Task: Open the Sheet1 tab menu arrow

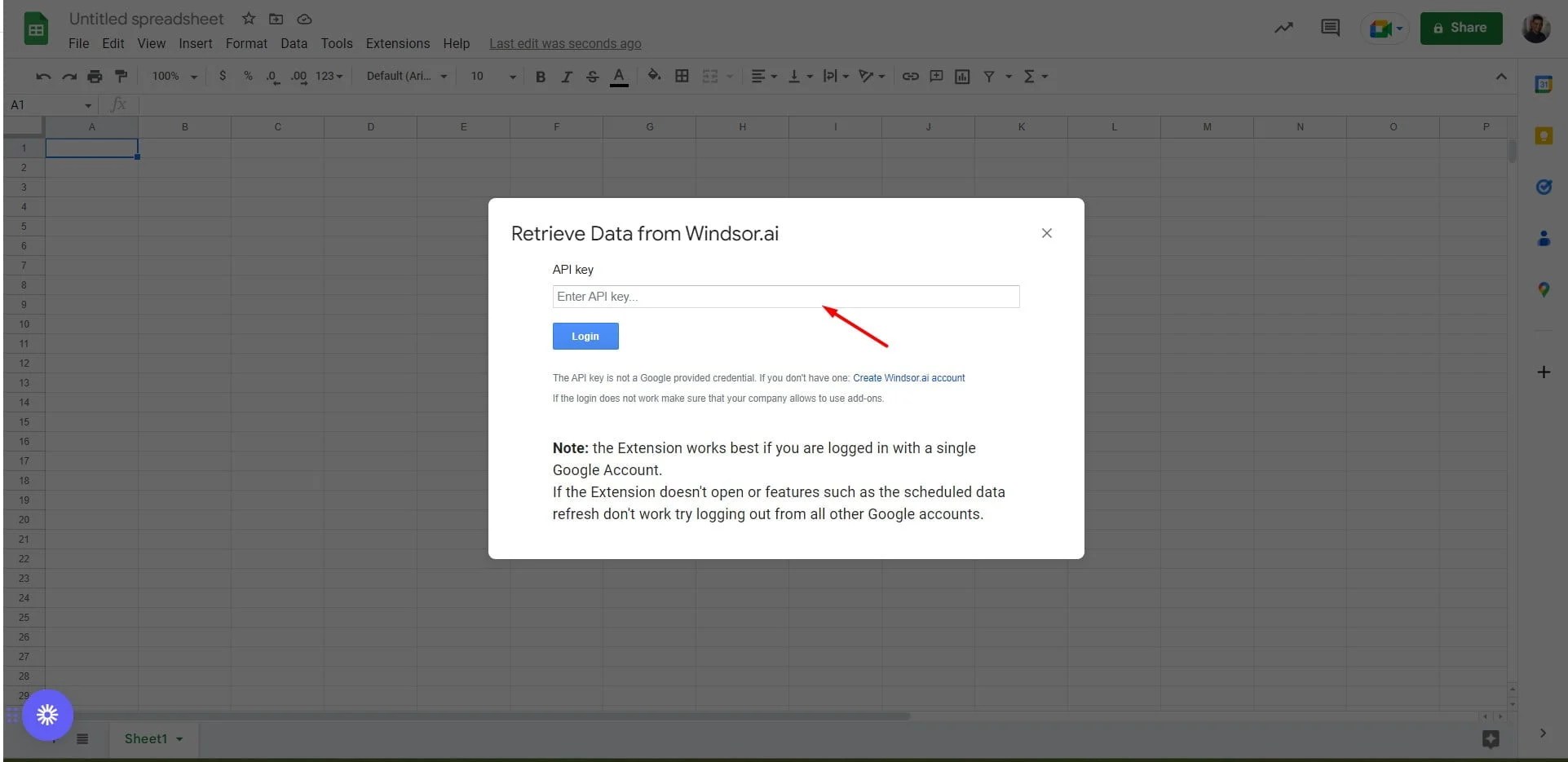Action: [x=180, y=738]
